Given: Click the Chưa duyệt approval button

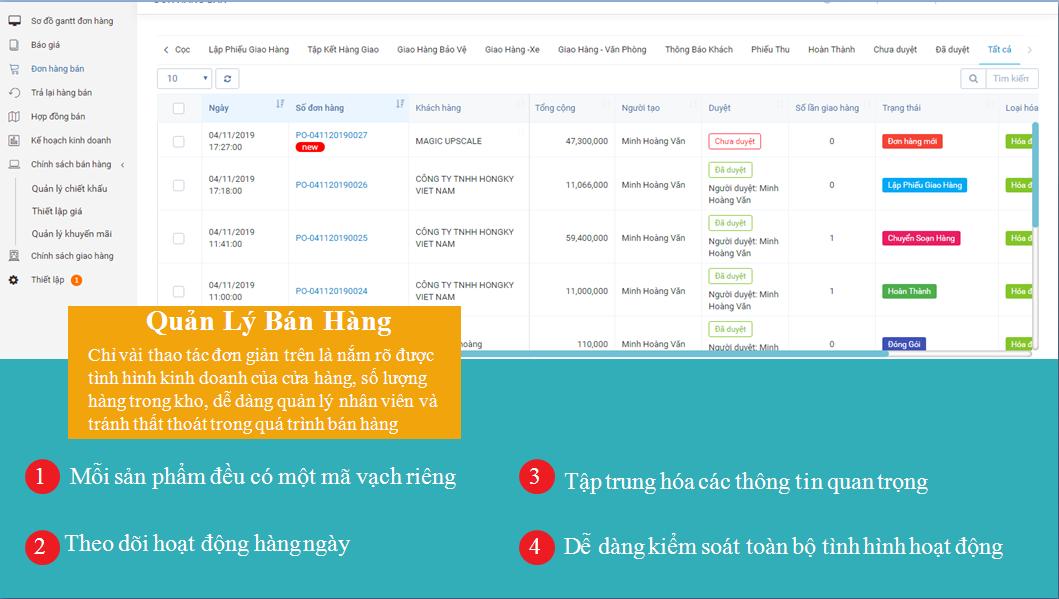Looking at the screenshot, I should pos(734,142).
